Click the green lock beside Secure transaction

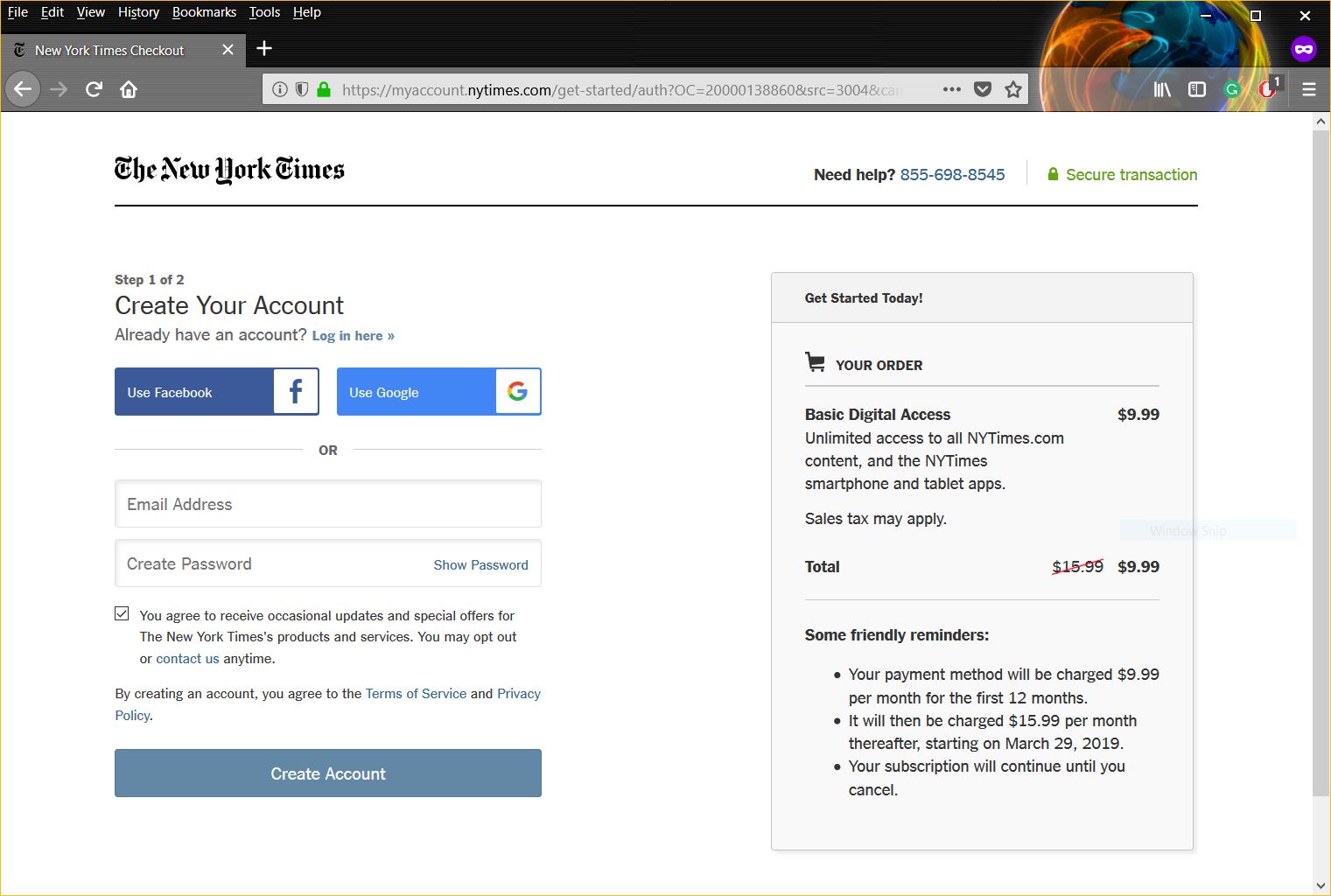[1054, 174]
